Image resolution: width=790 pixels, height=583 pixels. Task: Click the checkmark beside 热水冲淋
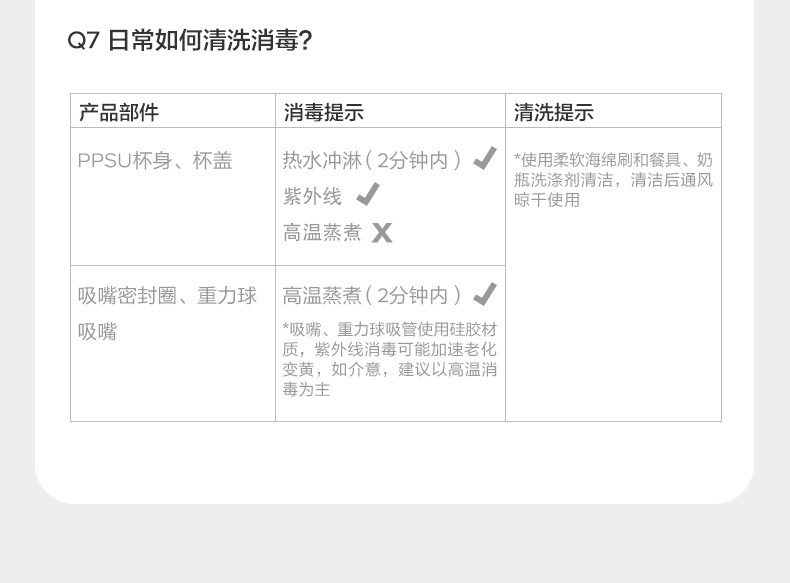(x=485, y=158)
